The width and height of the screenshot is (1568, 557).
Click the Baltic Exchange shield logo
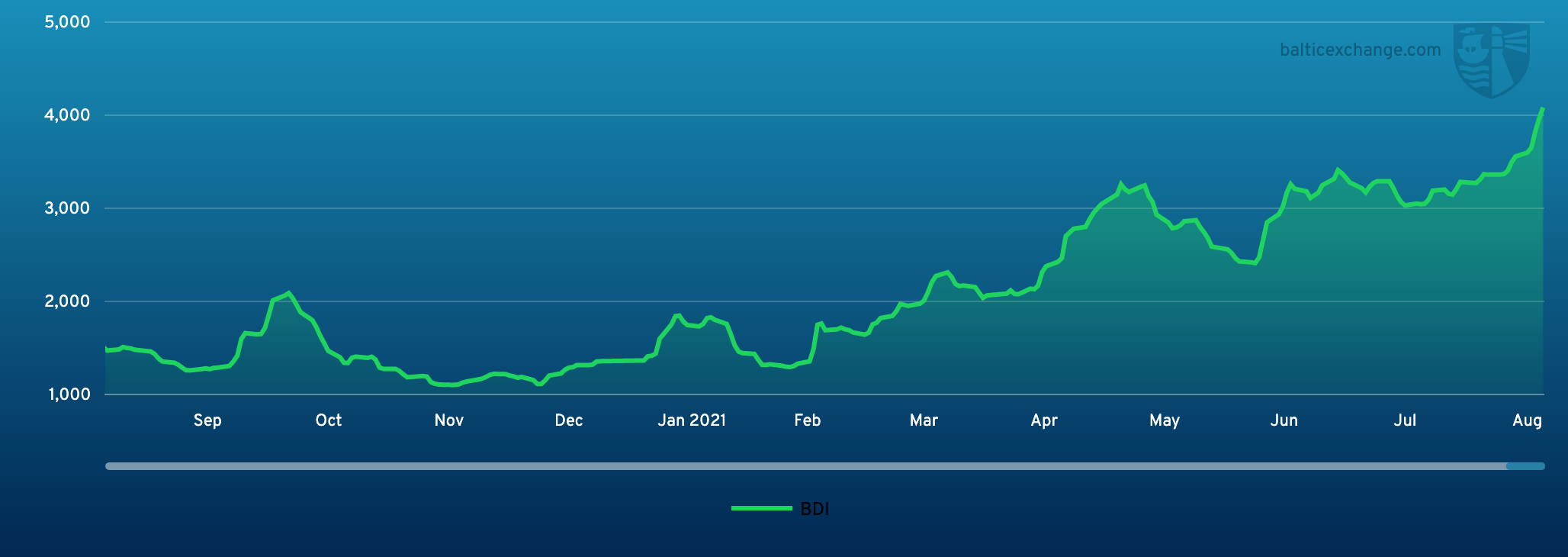1492,61
